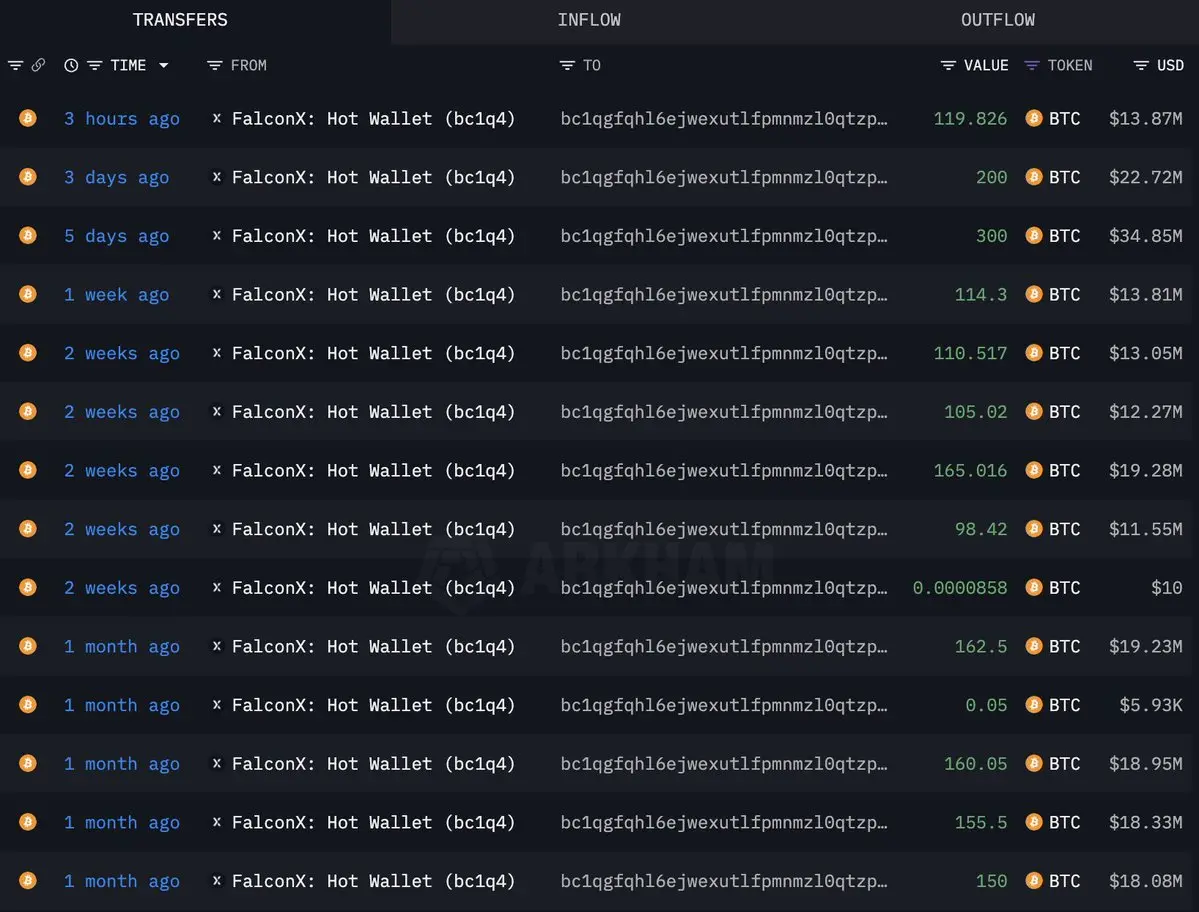Click BTC token icon in 200 BTC row
Screen dimensions: 1199x912
(1034, 177)
